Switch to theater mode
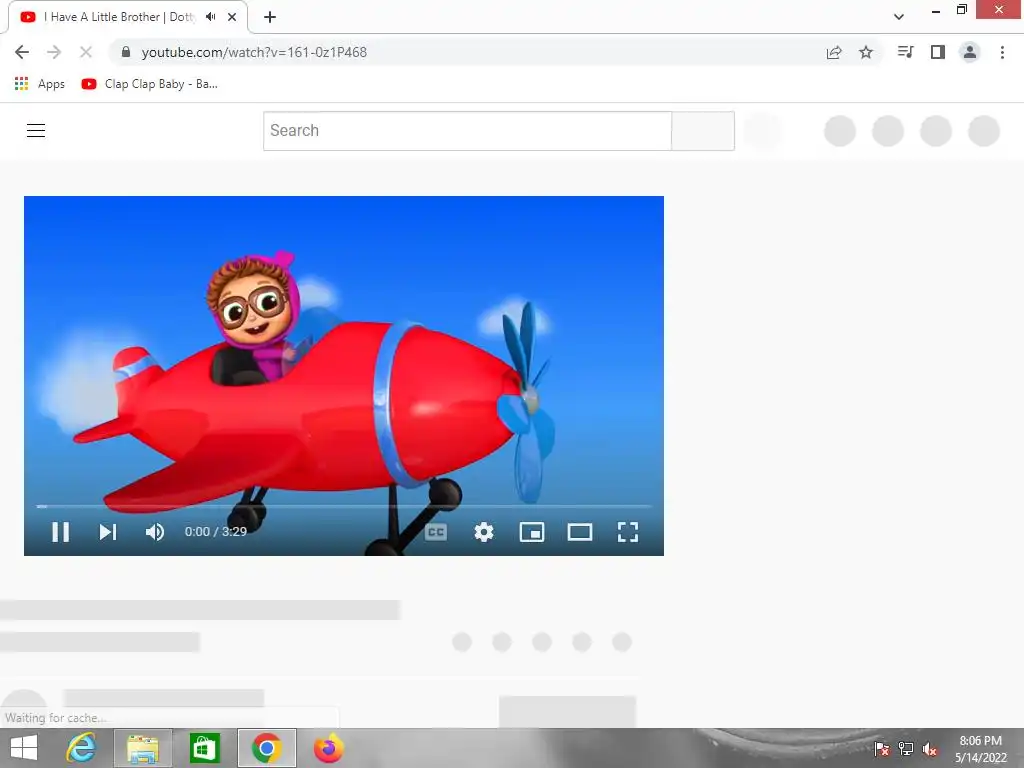This screenshot has width=1024, height=768. 580,532
